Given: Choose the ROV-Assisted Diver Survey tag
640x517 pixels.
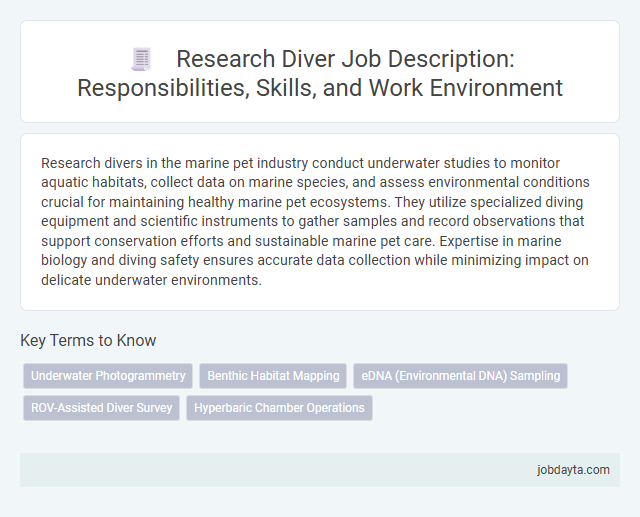Looking at the screenshot, I should [x=102, y=408].
